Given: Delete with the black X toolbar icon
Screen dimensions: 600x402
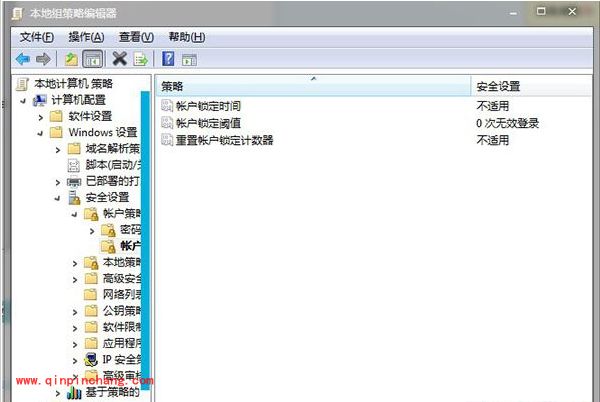Looking at the screenshot, I should (119, 59).
